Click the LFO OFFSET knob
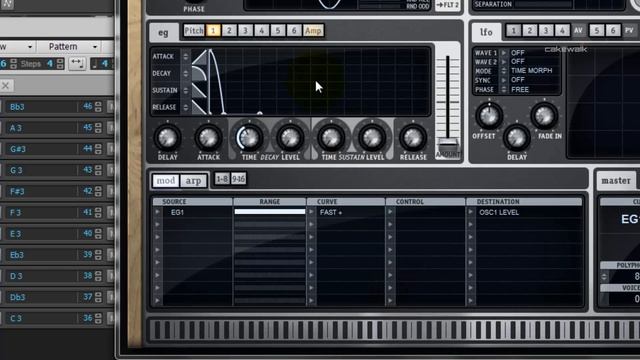 [489, 116]
